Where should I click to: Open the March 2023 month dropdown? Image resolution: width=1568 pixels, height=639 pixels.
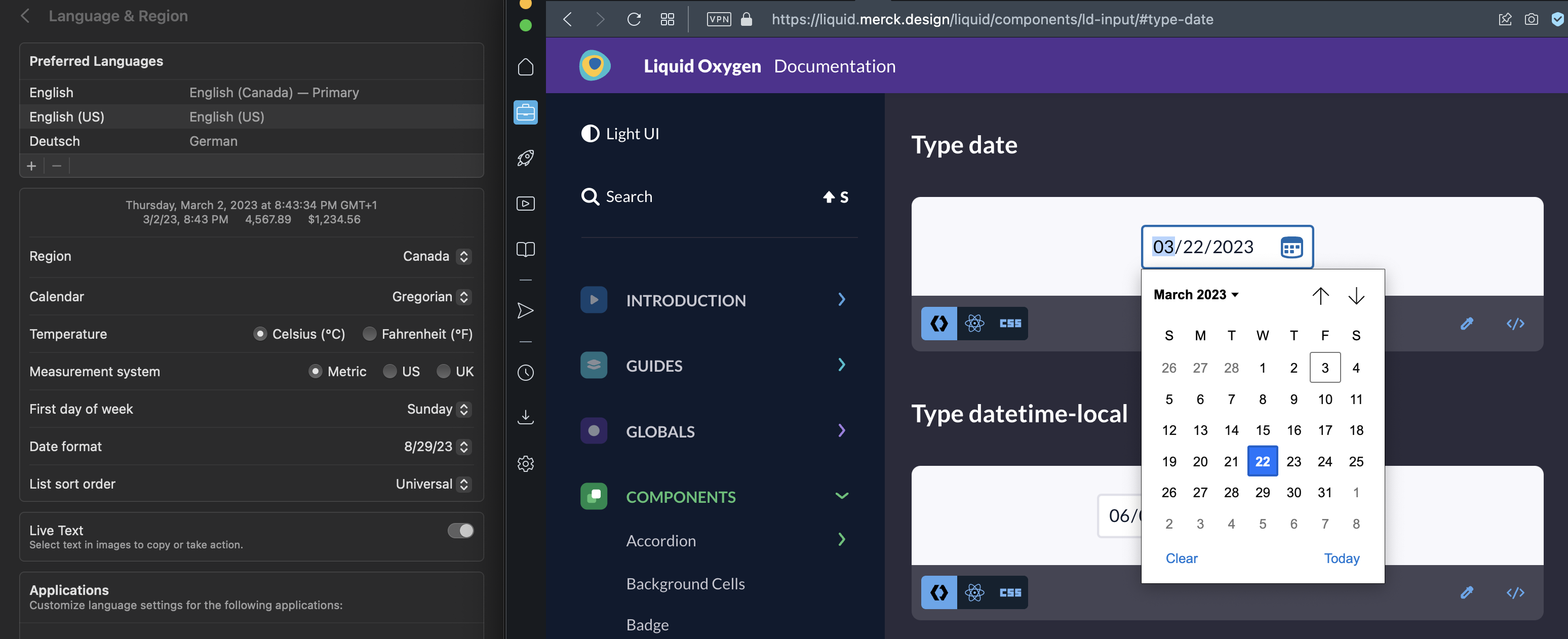pyautogui.click(x=1195, y=294)
